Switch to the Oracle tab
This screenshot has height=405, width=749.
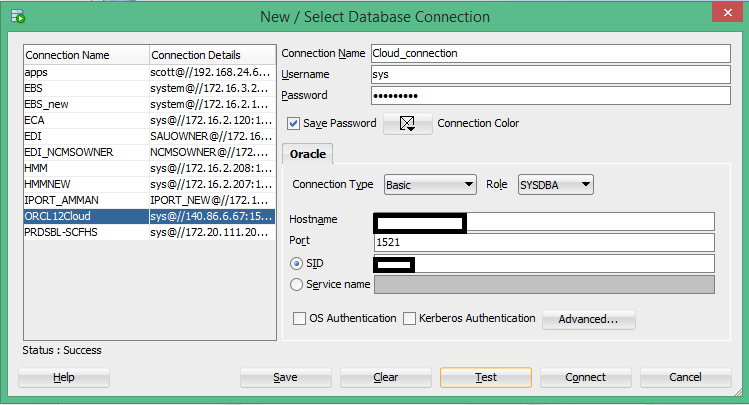point(308,155)
